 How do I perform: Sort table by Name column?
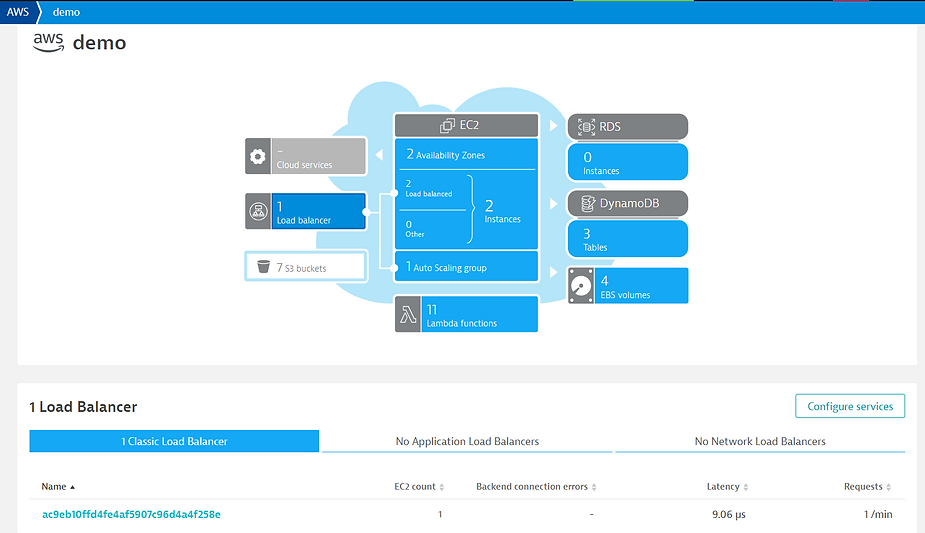(x=58, y=486)
